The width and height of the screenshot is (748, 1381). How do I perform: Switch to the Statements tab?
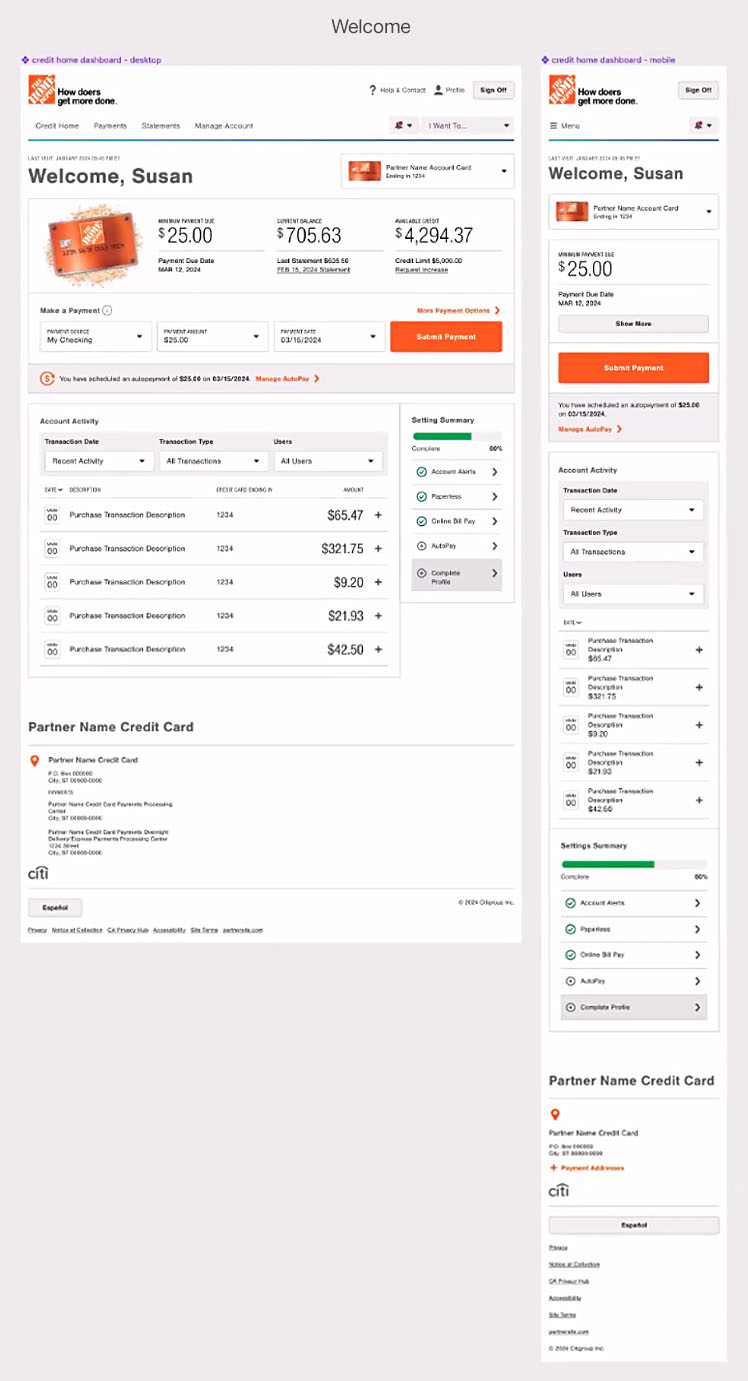[161, 126]
